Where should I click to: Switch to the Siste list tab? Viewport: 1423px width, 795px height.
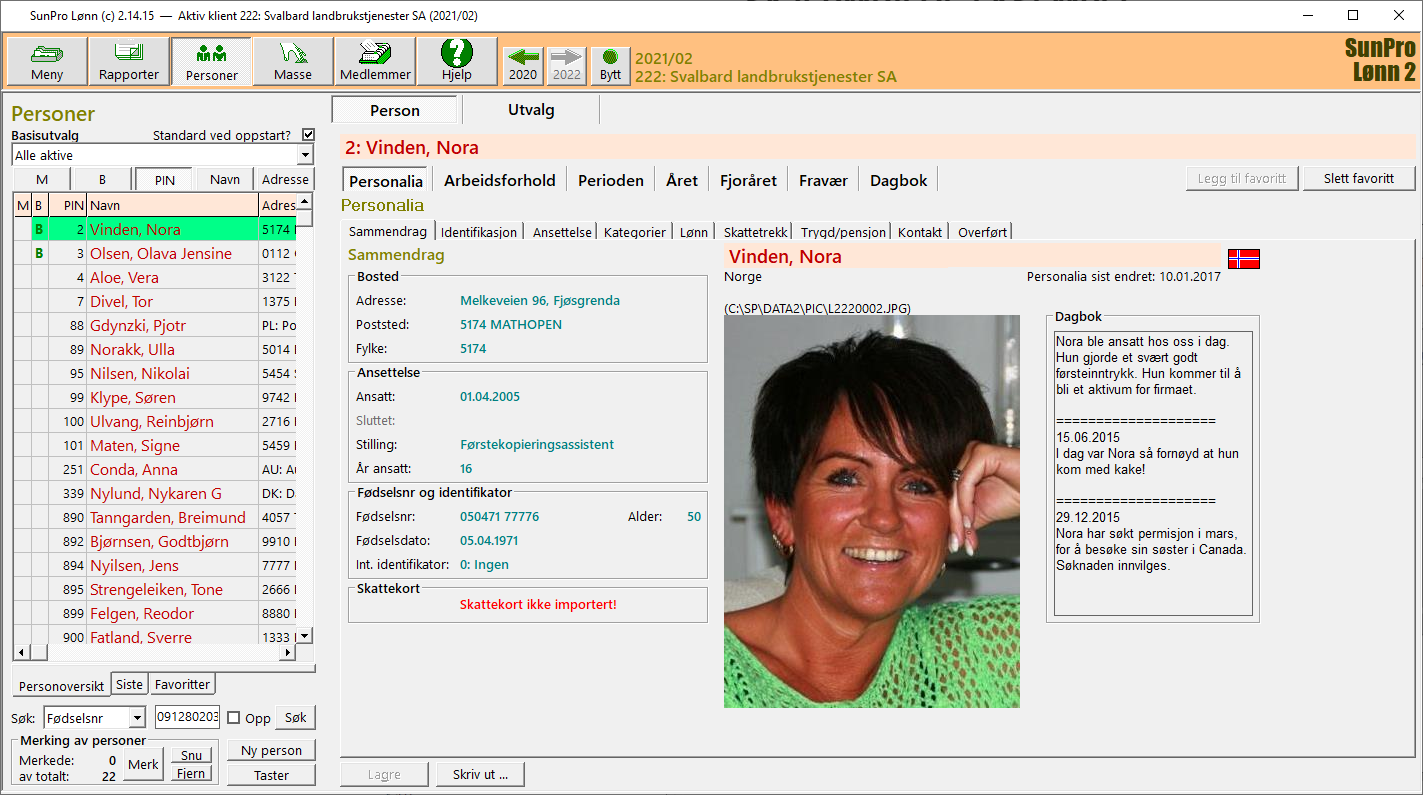pos(129,684)
